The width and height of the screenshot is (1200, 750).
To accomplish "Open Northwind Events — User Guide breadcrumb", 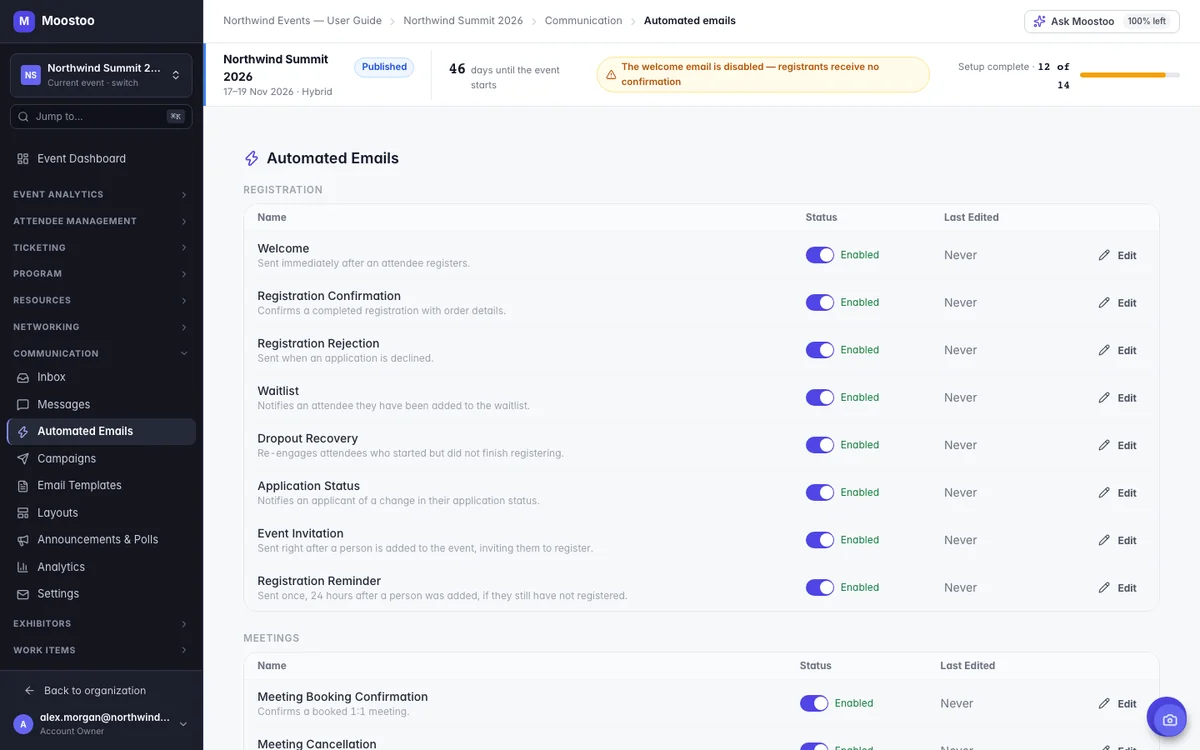I will [302, 21].
